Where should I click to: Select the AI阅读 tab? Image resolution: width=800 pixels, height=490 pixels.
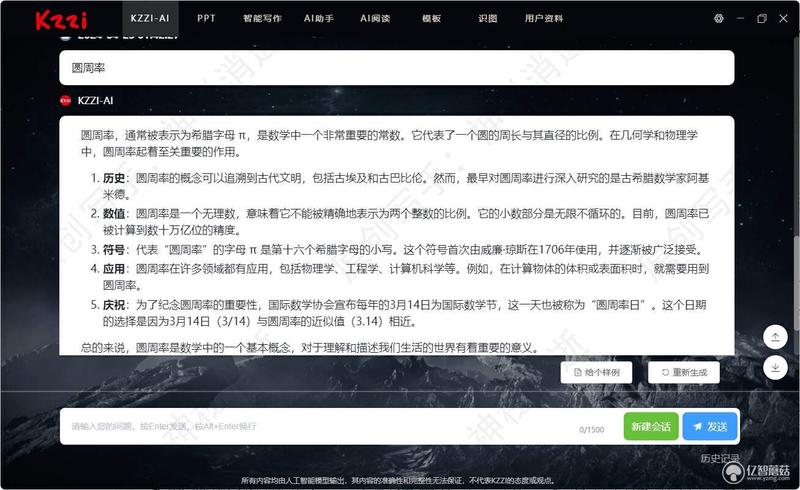click(x=375, y=18)
